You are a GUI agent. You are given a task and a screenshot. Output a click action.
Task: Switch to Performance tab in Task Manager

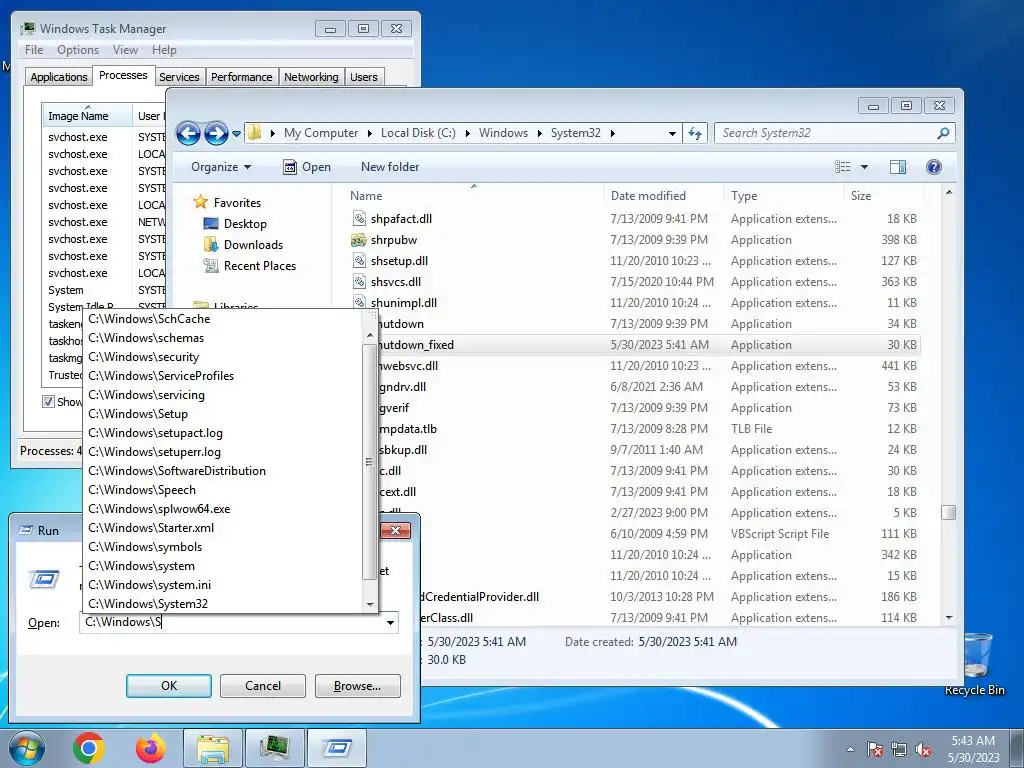pyautogui.click(x=242, y=77)
